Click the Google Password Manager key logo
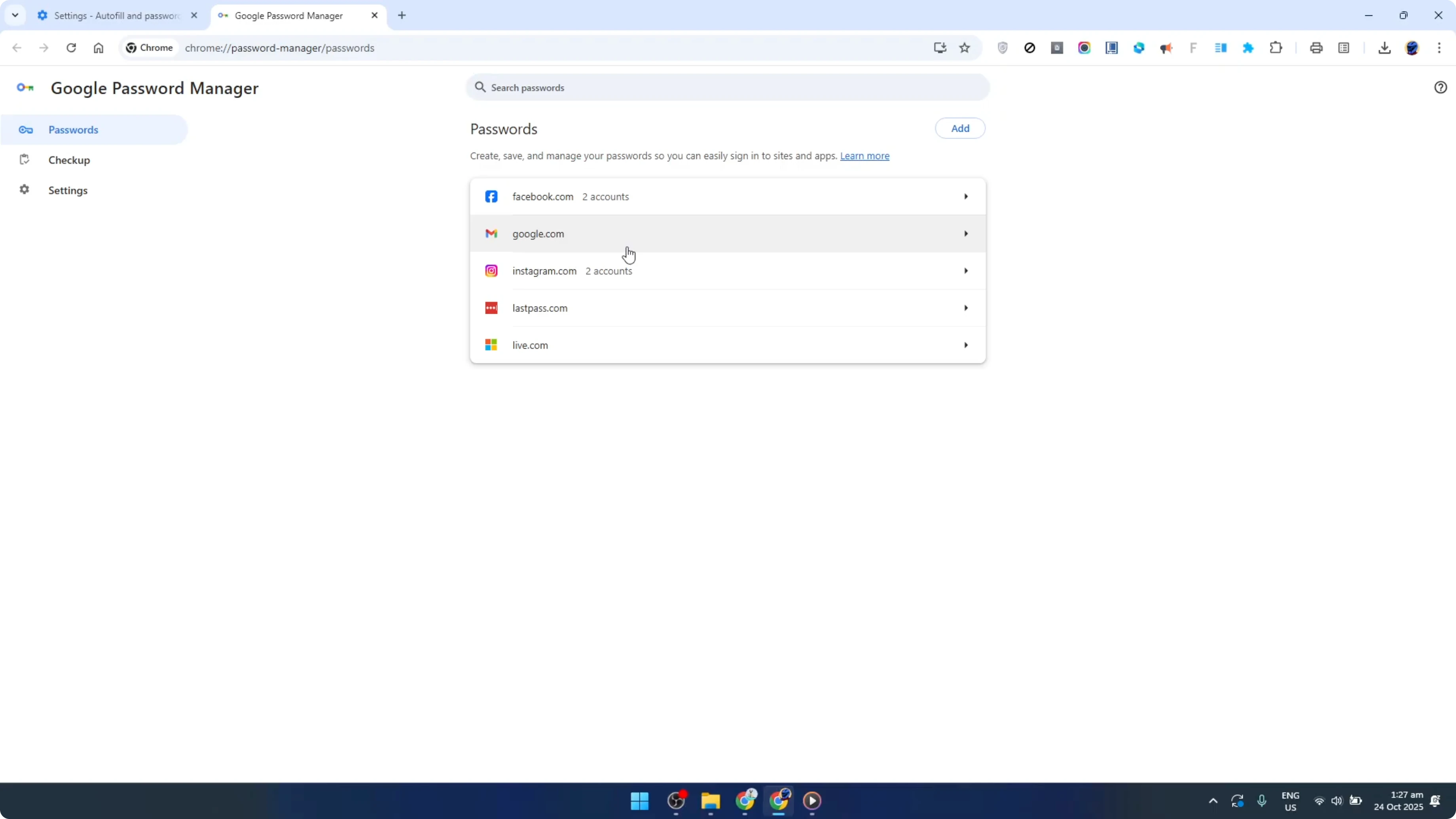Viewport: 1456px width, 819px height. click(25, 87)
